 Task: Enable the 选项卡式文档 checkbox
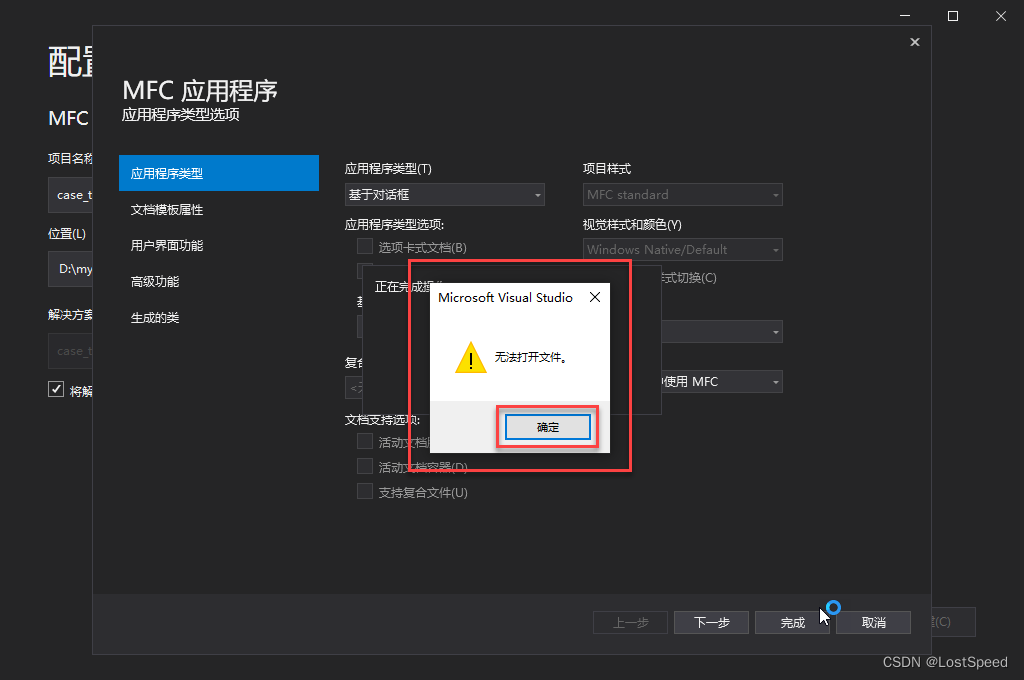[x=364, y=247]
